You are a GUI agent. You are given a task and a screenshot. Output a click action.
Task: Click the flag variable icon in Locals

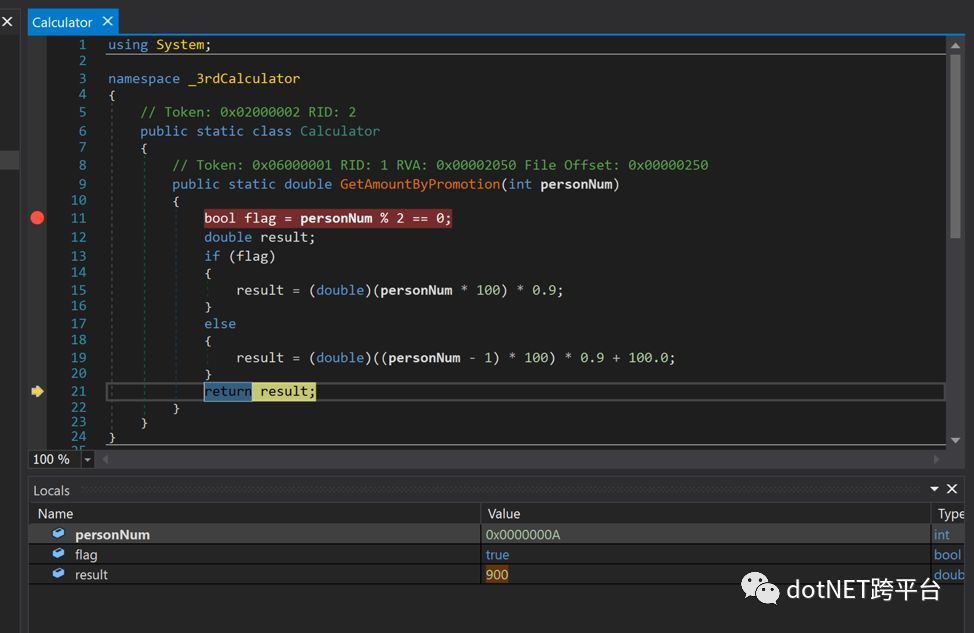coord(58,553)
